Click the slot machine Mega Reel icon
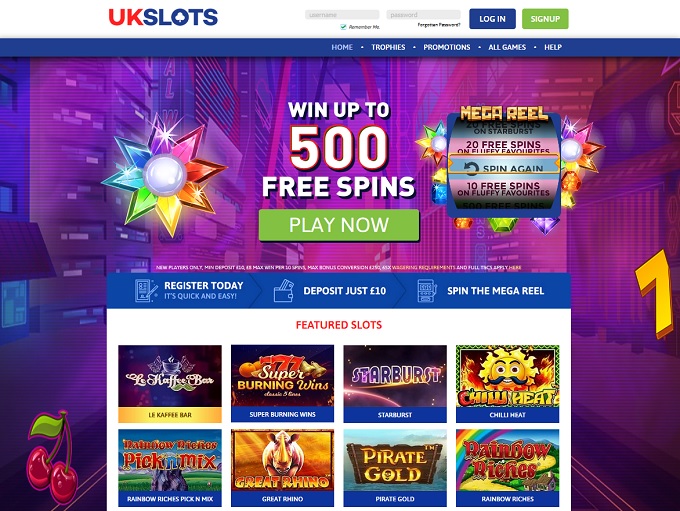This screenshot has width=680, height=511. point(427,291)
